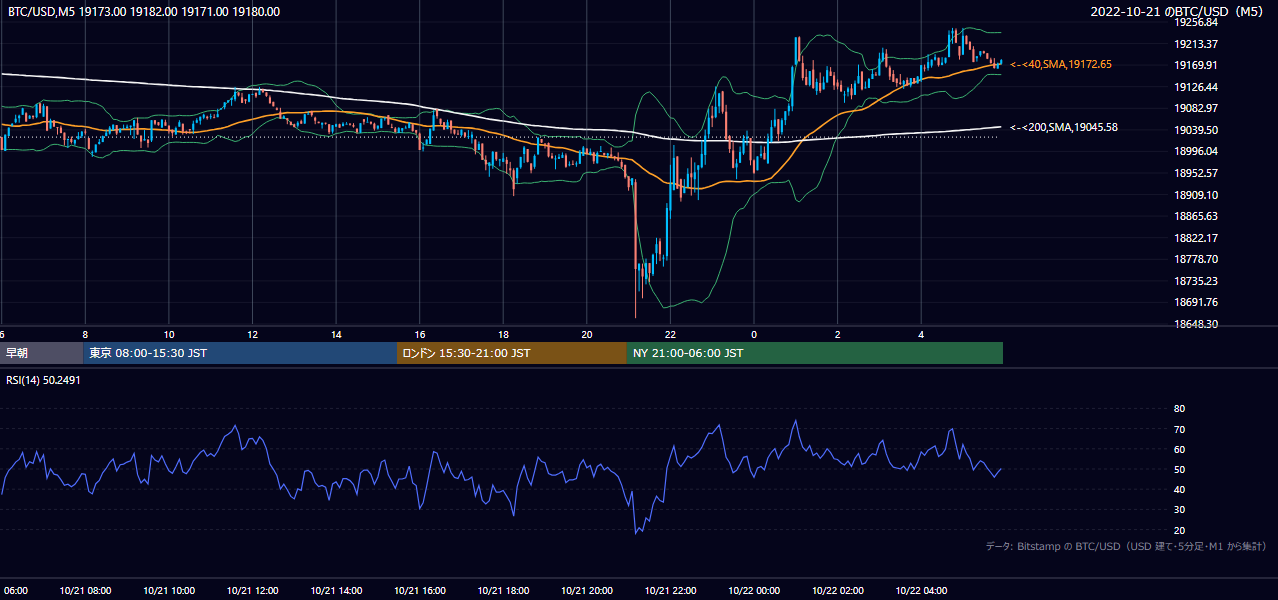The width and height of the screenshot is (1278, 600).
Task: Click the 18865.63 price axis label
Action: click(1195, 216)
